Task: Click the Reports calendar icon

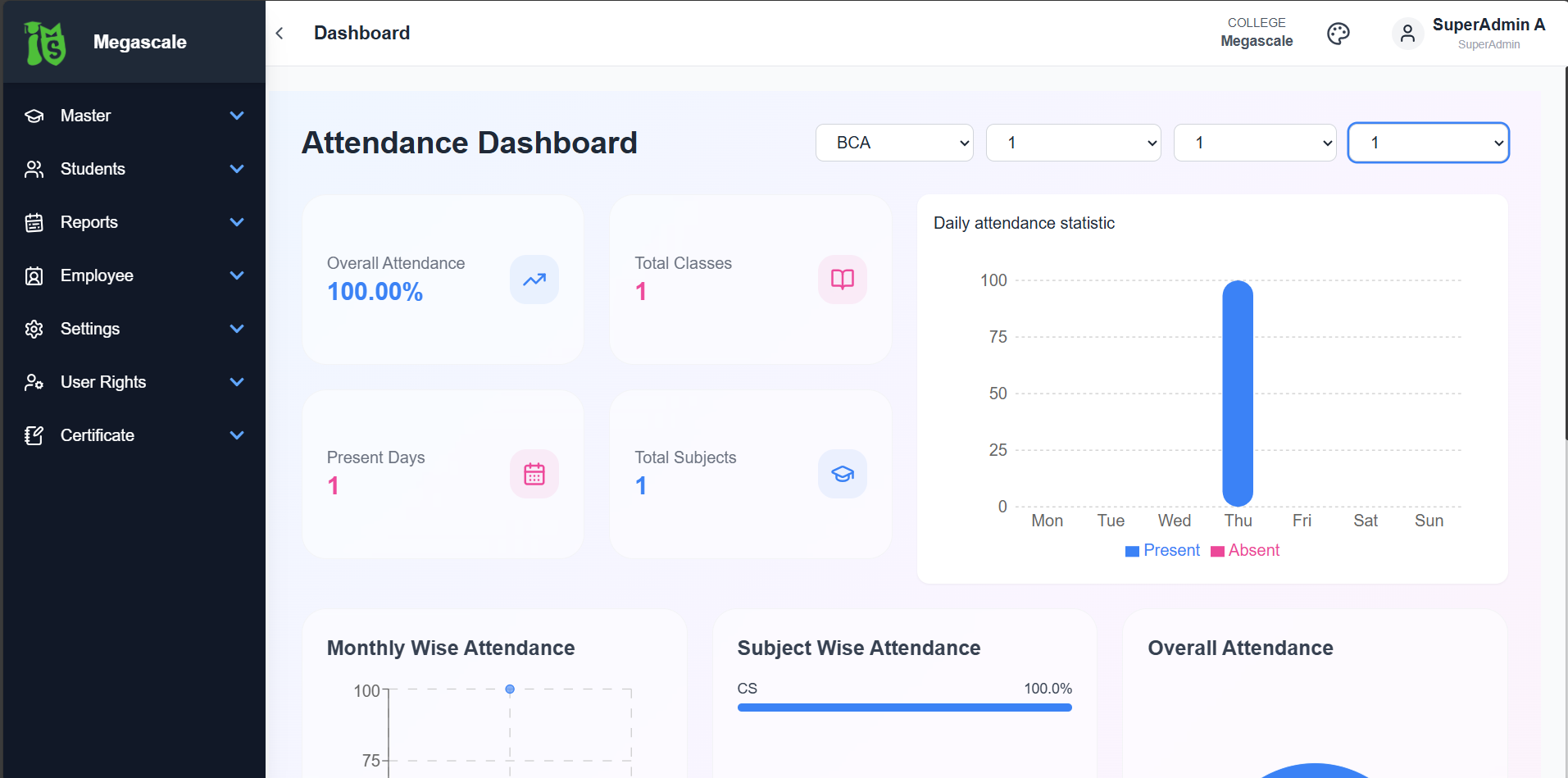Action: 34,222
